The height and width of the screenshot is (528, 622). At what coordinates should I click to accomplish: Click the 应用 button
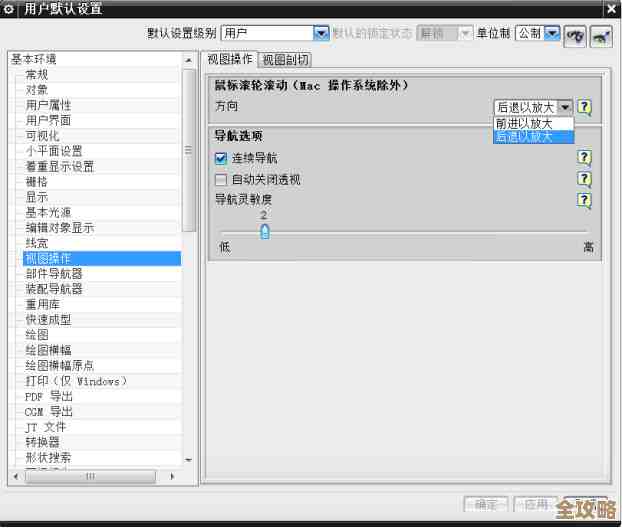coord(536,505)
